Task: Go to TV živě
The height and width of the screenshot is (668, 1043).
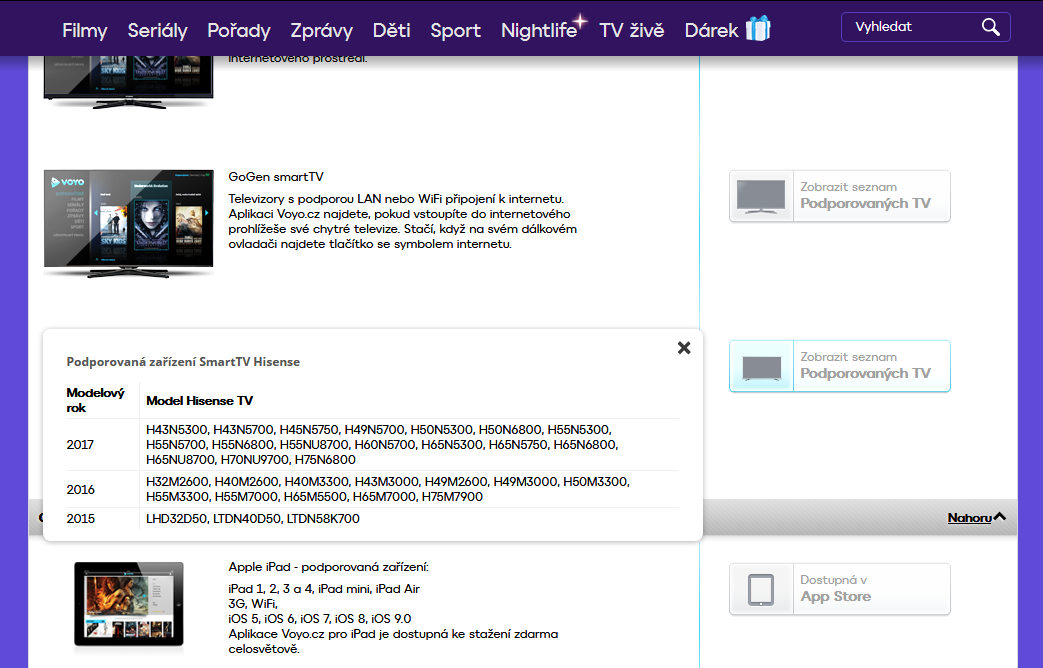Action: click(632, 31)
